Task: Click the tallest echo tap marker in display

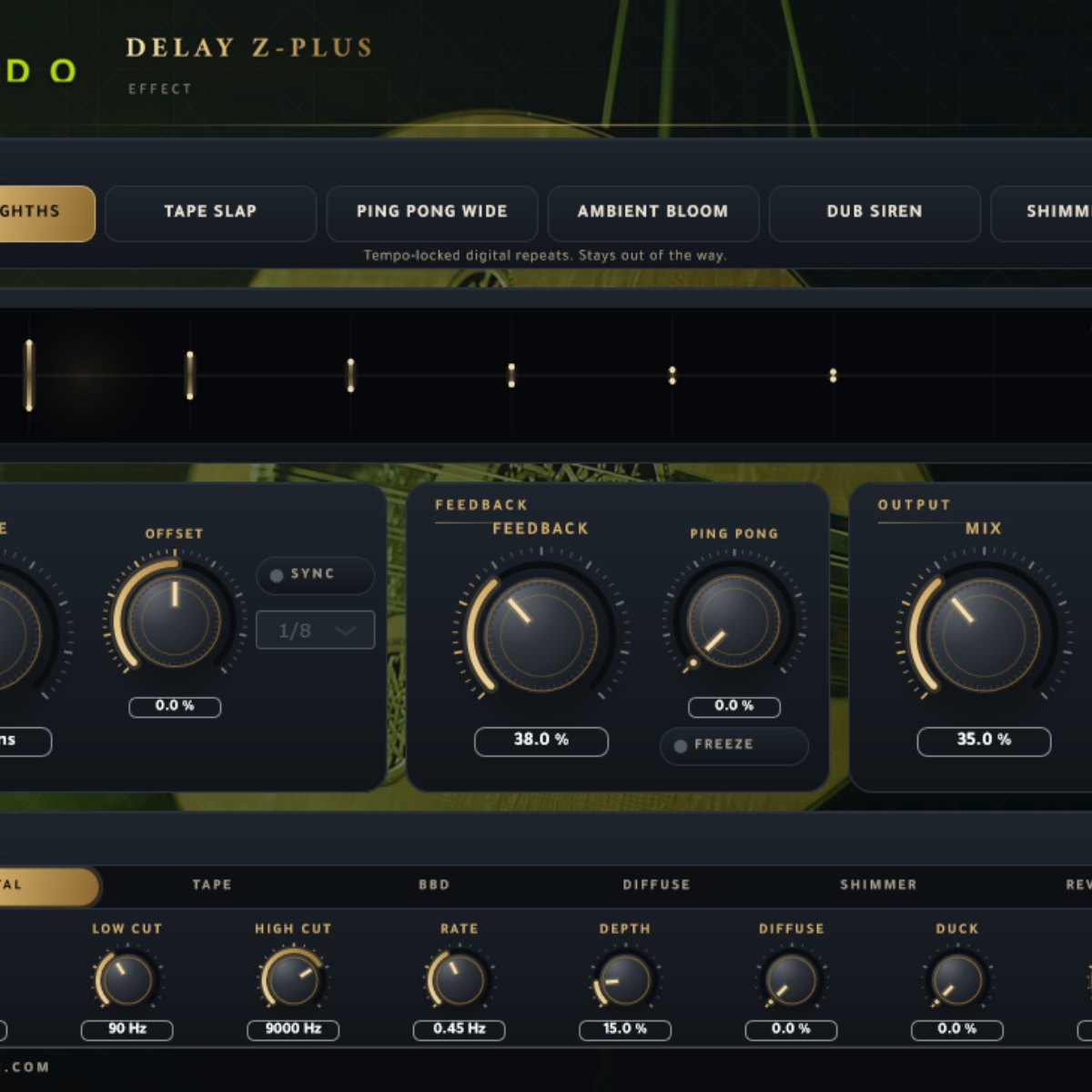Action: coord(29,375)
